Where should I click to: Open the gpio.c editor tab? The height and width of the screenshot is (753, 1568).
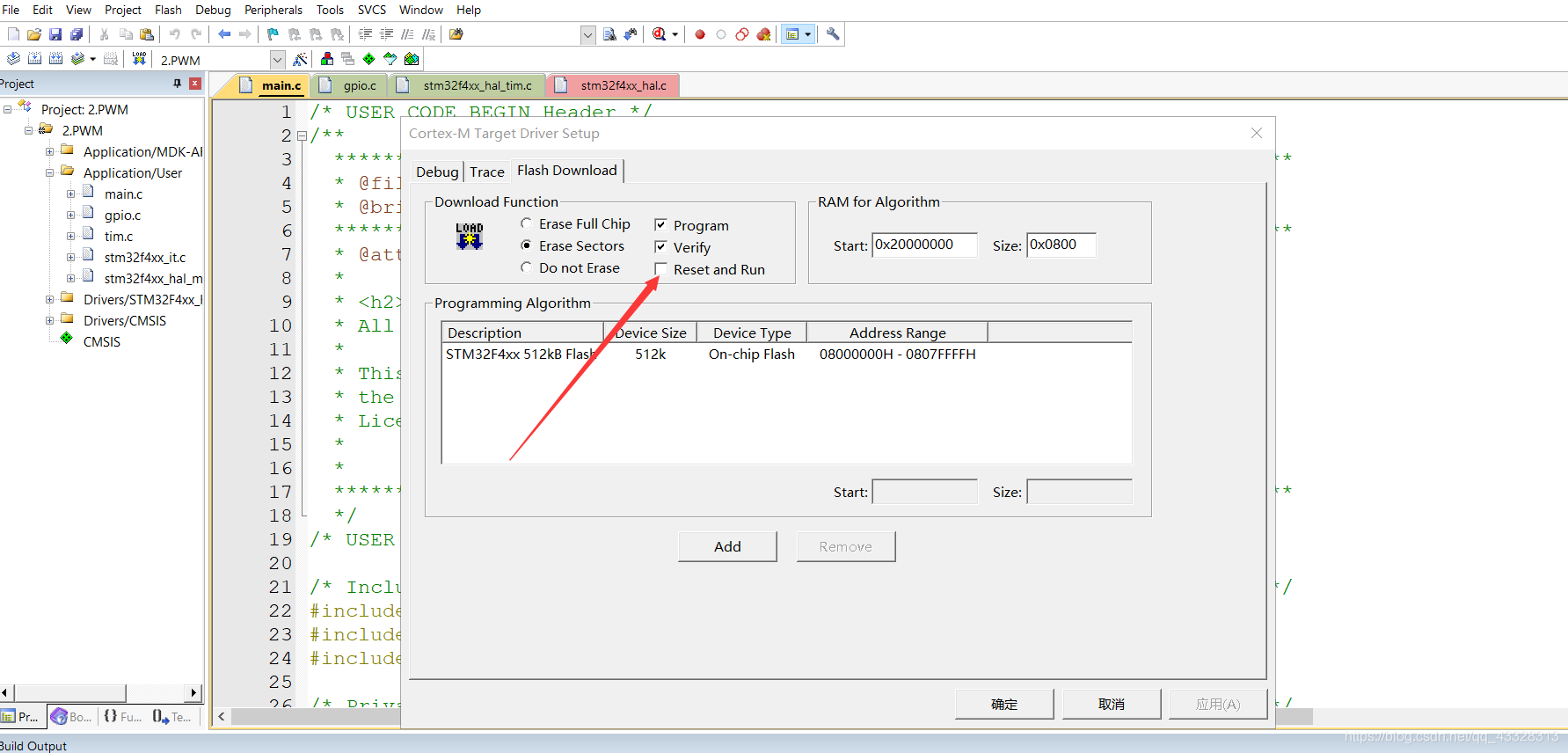(349, 85)
